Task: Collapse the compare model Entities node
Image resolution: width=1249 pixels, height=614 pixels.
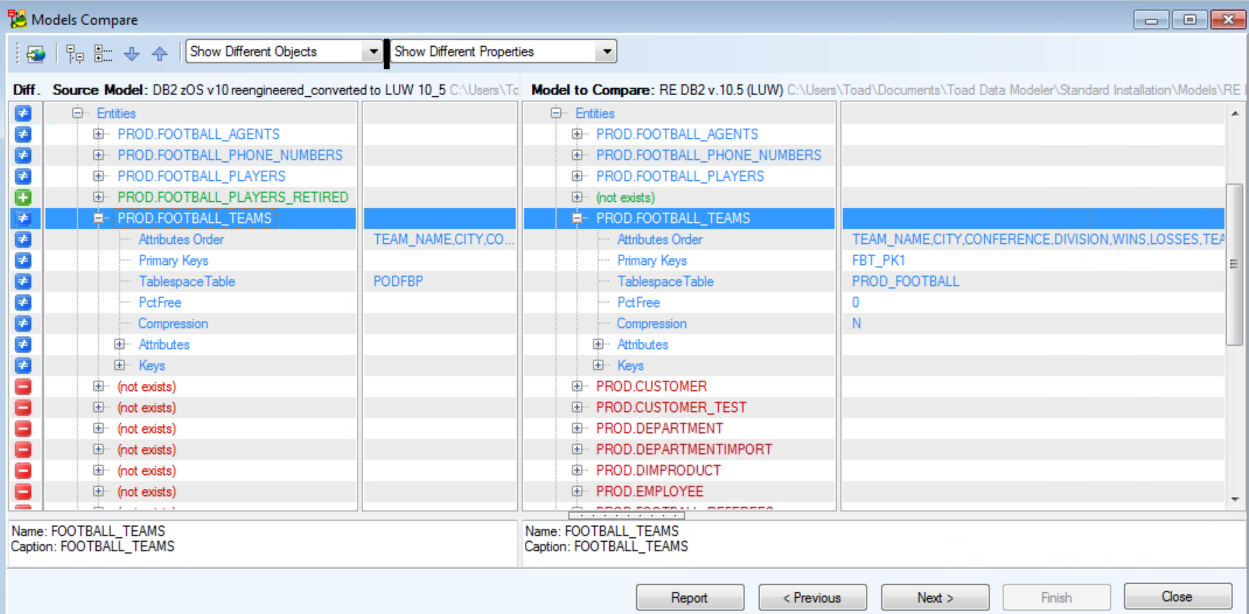Action: click(557, 113)
